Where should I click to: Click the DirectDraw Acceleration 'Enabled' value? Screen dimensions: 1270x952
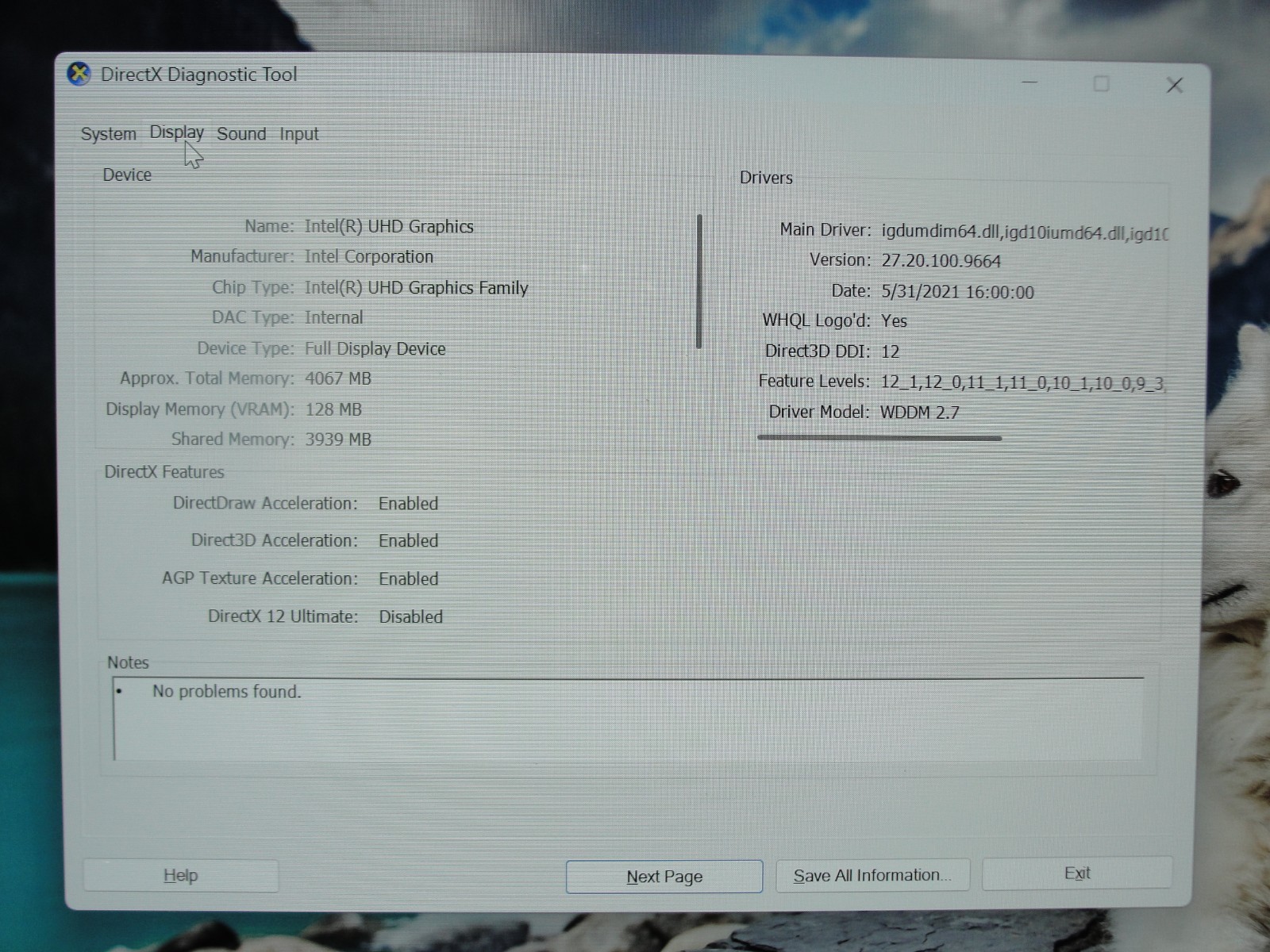click(x=408, y=504)
